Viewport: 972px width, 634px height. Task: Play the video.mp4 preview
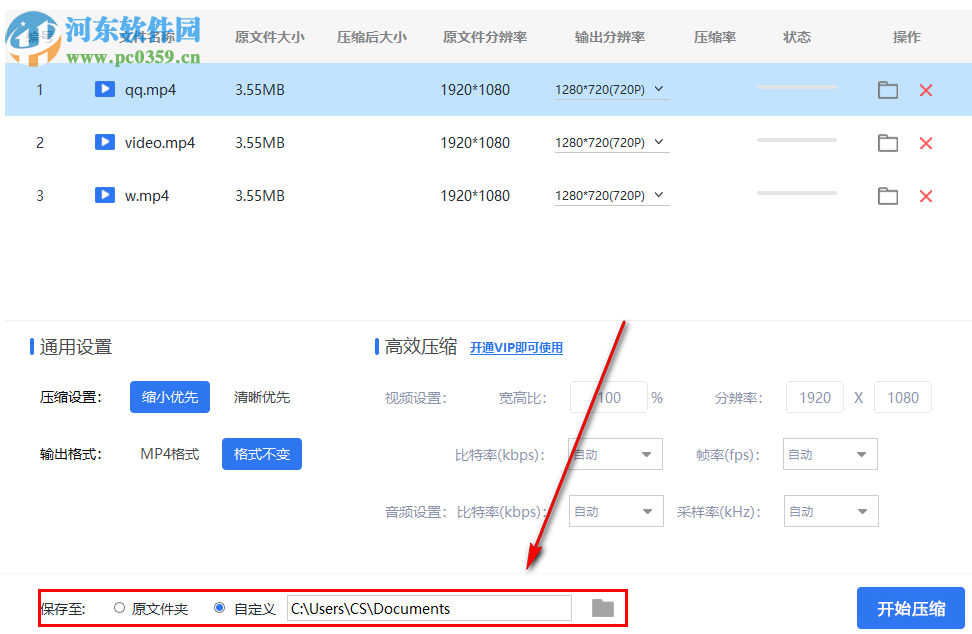click(x=105, y=142)
